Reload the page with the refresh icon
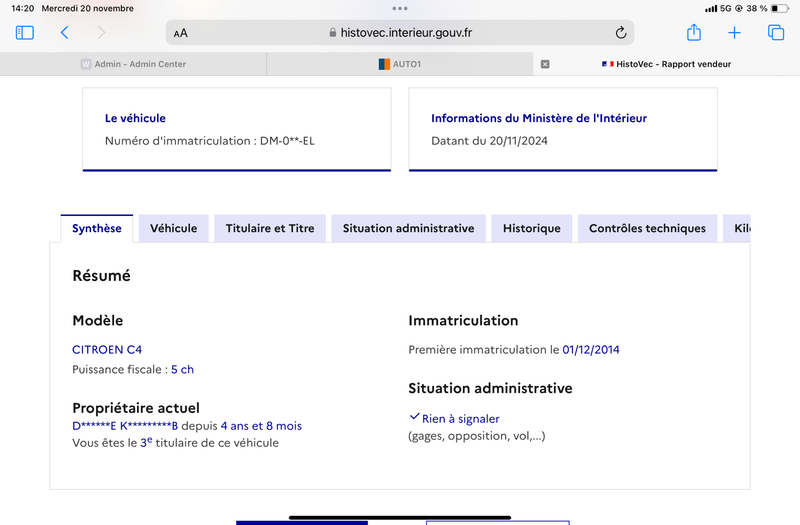The image size is (800, 525). [x=620, y=33]
